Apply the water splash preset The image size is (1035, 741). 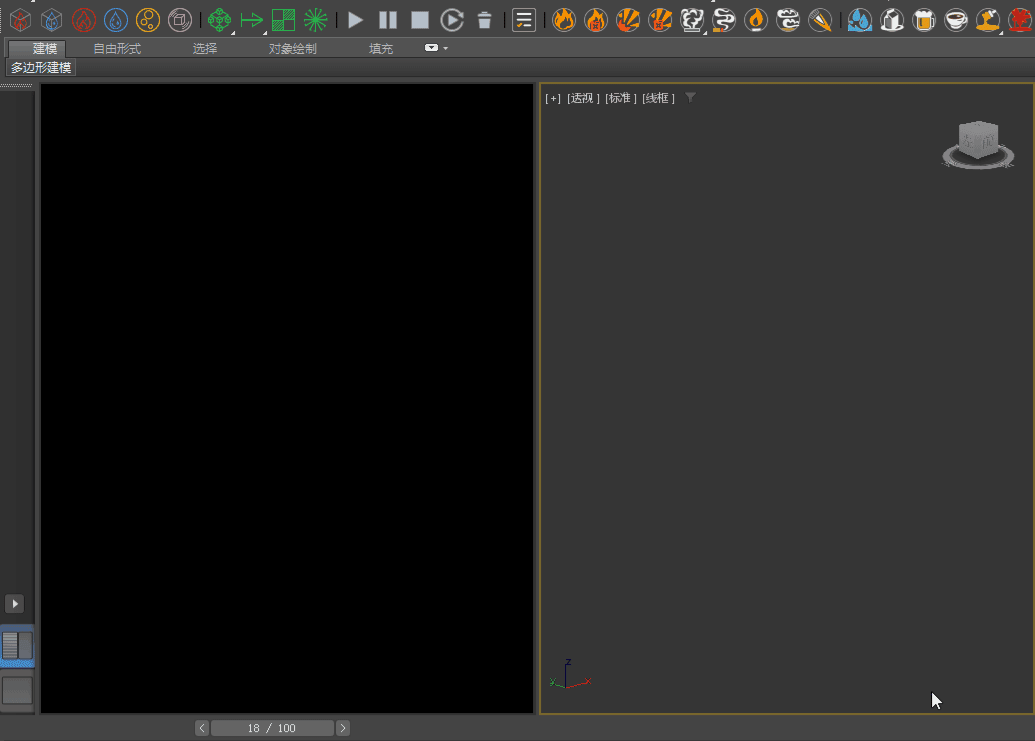point(860,20)
